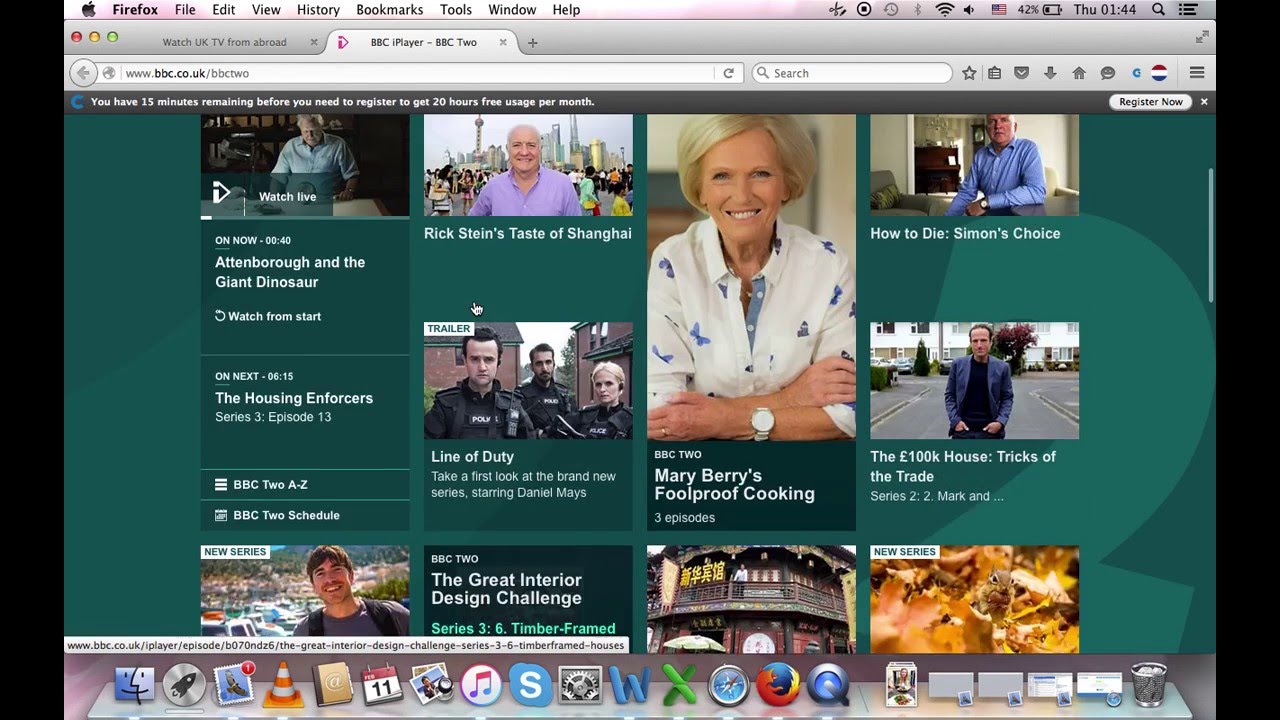1280x720 pixels.
Task: Open The £100k House: Tricks of the Trade
Action: click(962, 466)
